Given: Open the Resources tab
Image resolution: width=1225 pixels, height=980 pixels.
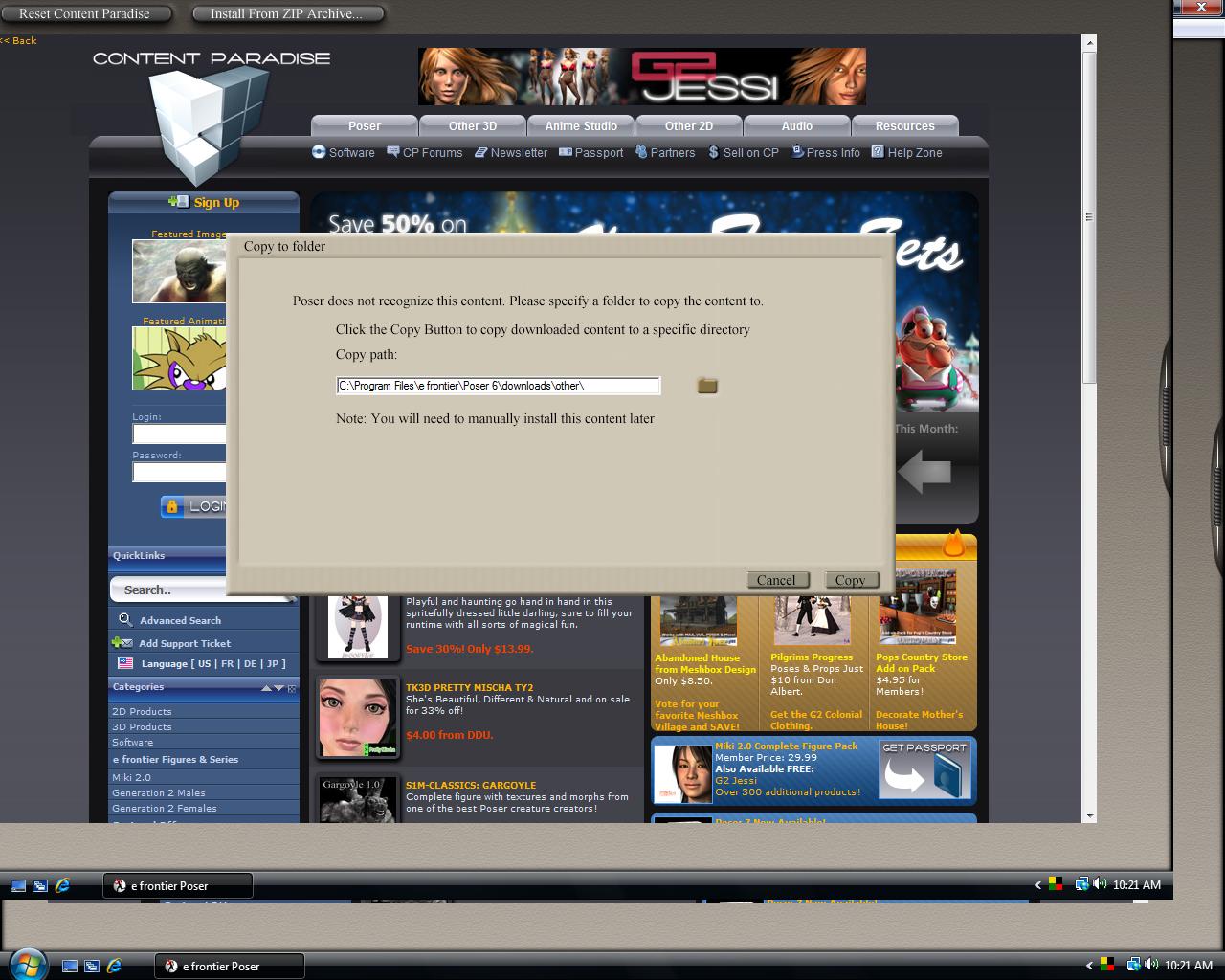Looking at the screenshot, I should tap(905, 125).
